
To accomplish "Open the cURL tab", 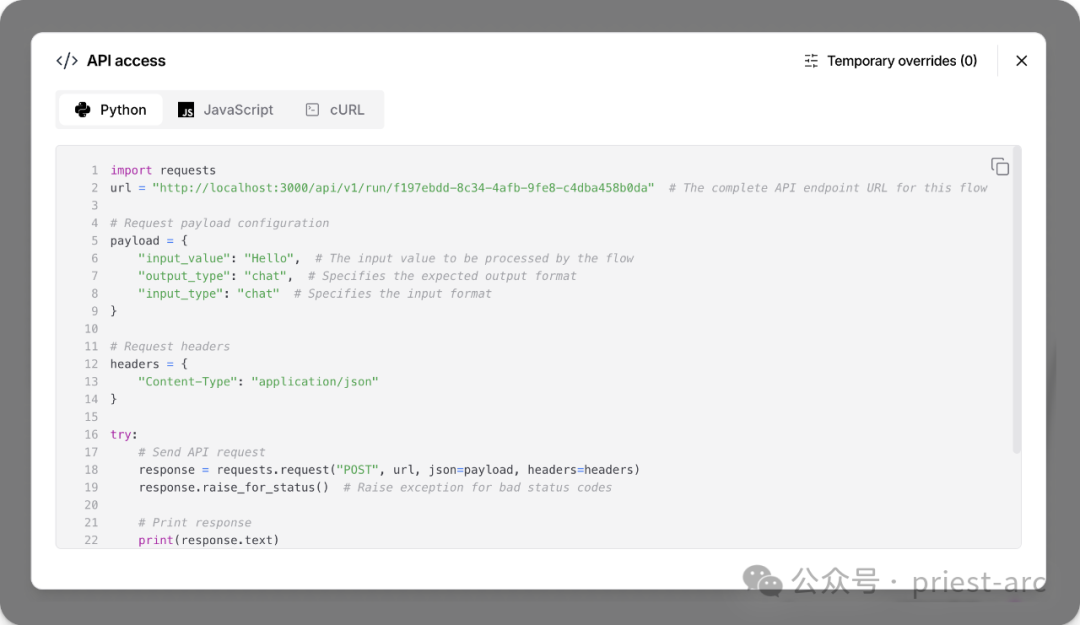I will 335,110.
